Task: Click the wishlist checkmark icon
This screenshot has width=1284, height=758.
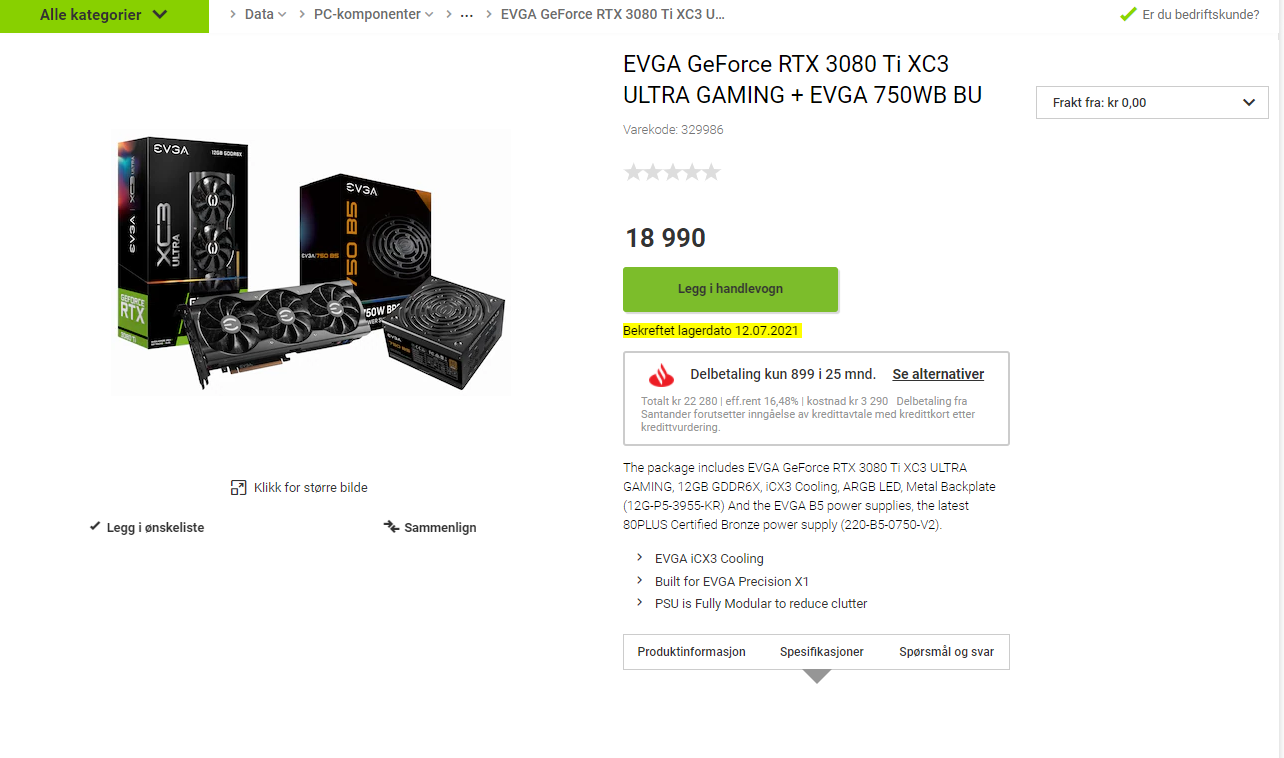Action: 95,526
